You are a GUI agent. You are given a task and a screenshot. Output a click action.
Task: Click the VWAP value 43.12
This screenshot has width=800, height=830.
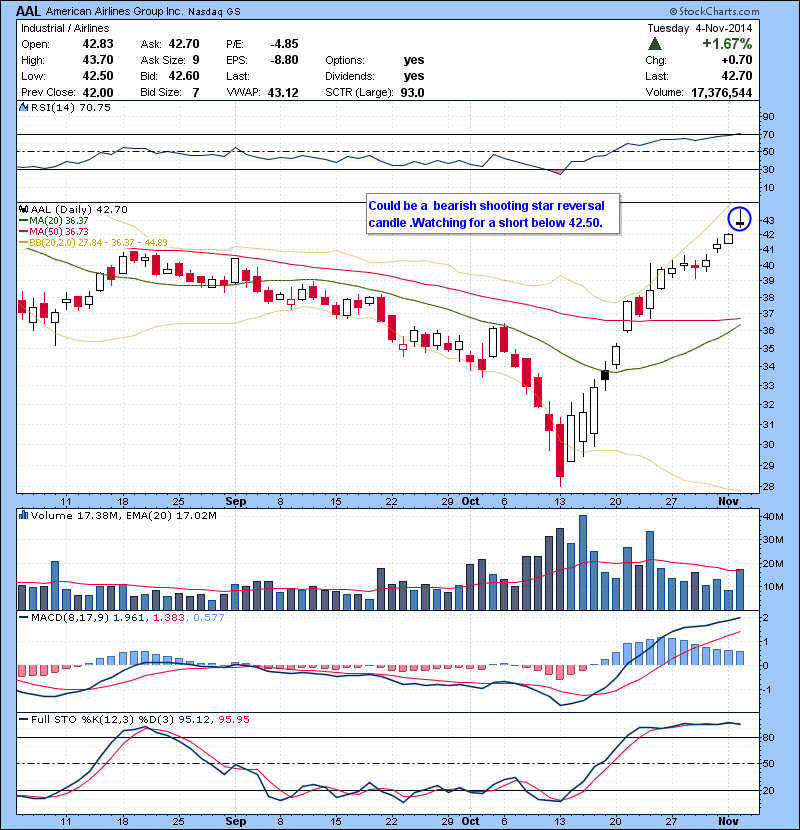(x=283, y=92)
